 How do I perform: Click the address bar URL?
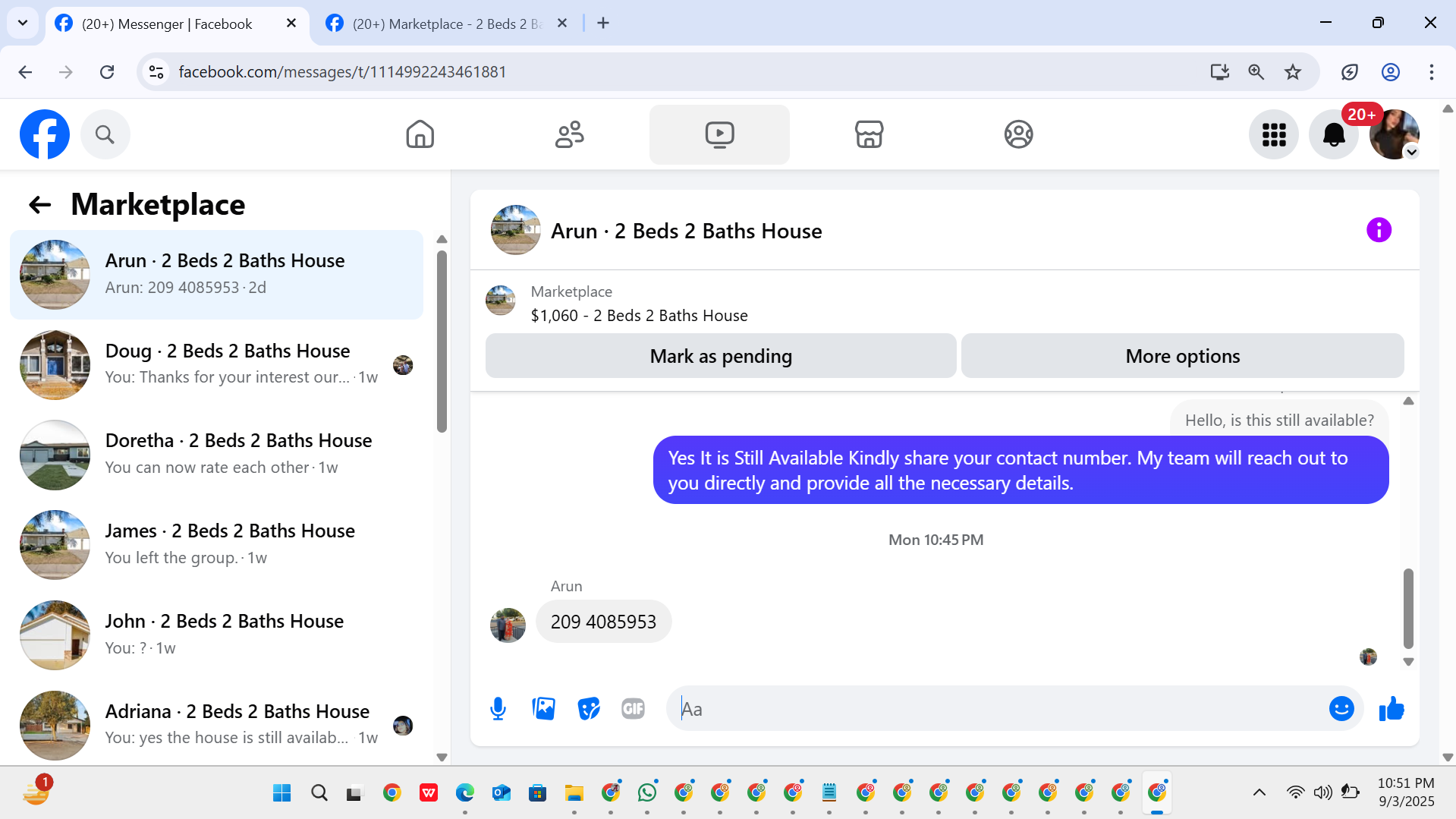click(x=342, y=72)
